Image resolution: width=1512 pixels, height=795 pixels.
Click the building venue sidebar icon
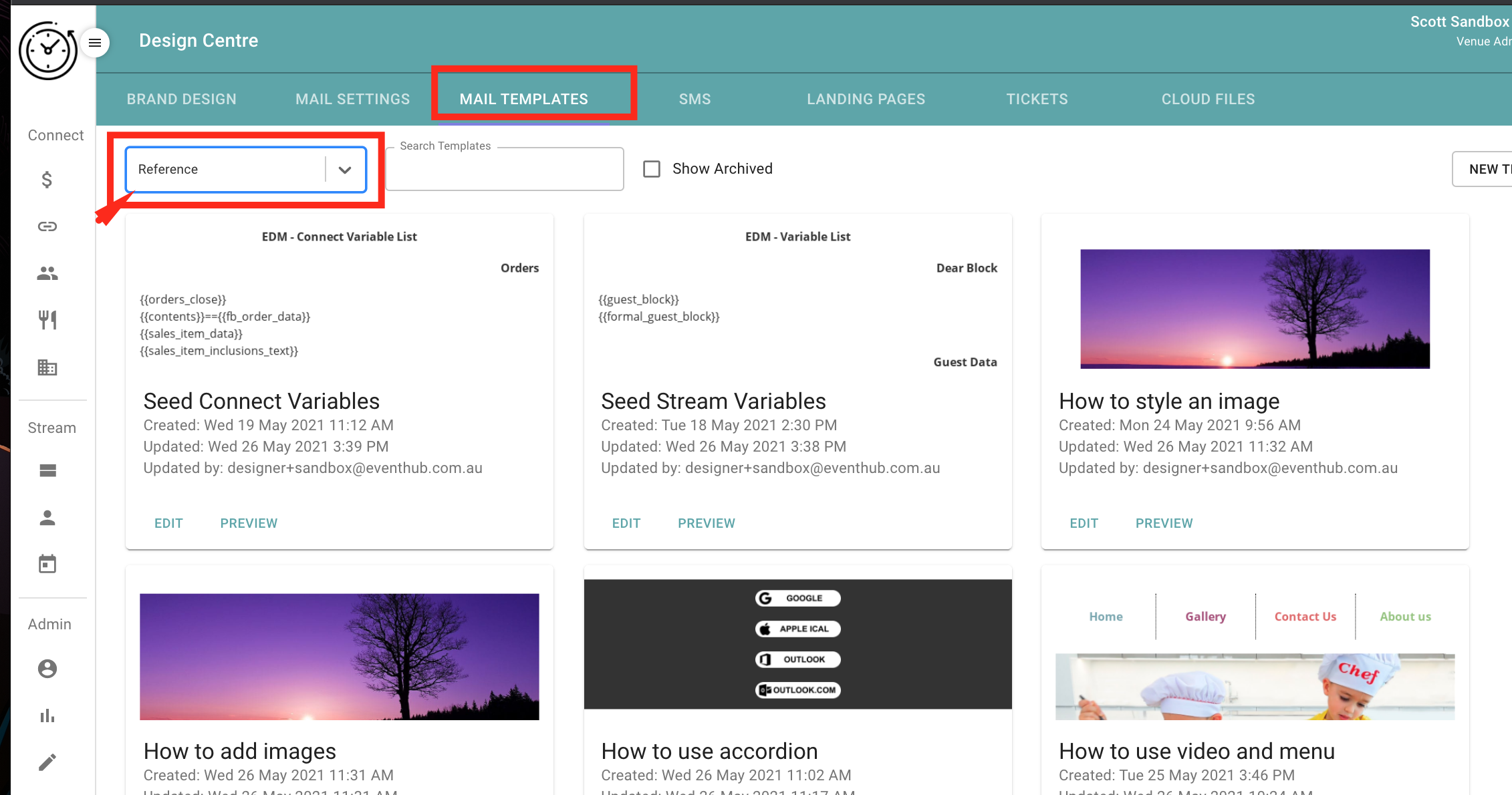click(x=47, y=367)
